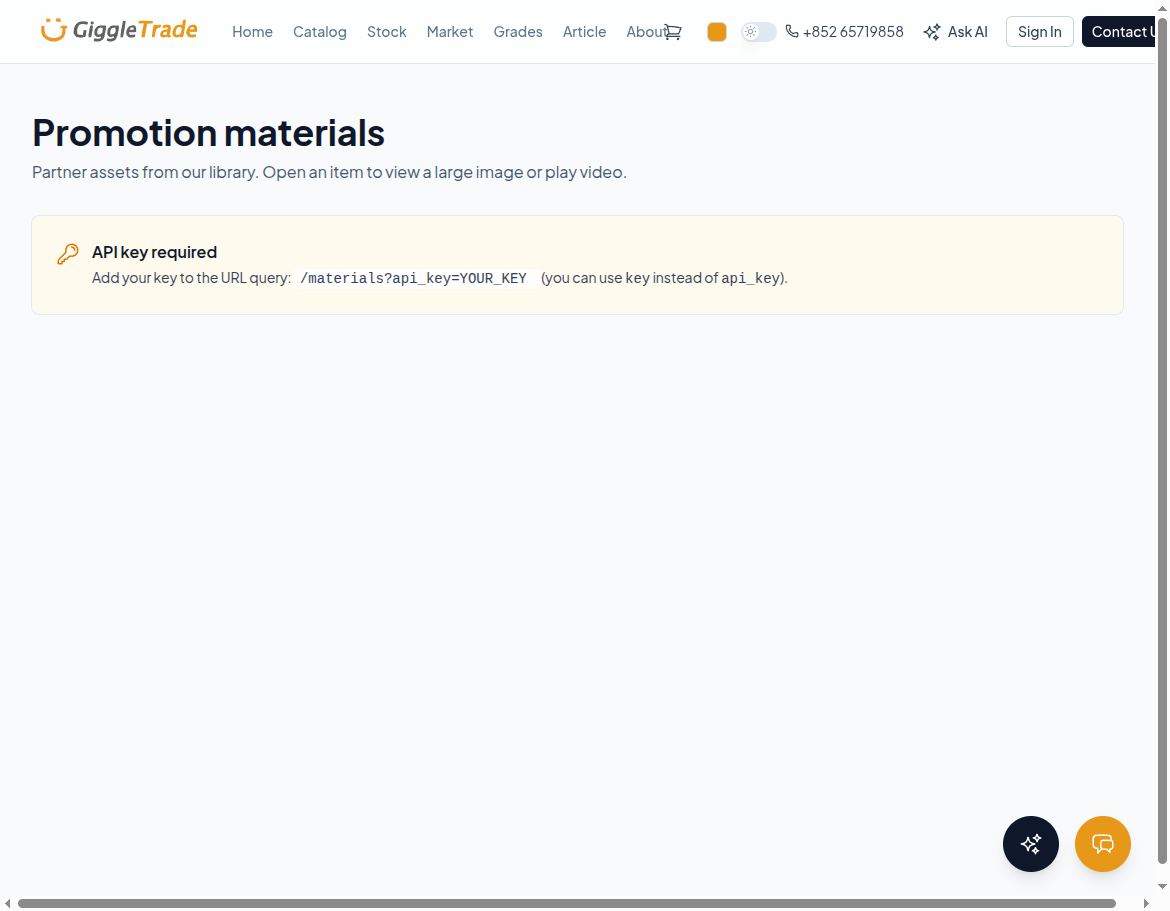Open the AI assistant floating button

pyautogui.click(x=1030, y=843)
